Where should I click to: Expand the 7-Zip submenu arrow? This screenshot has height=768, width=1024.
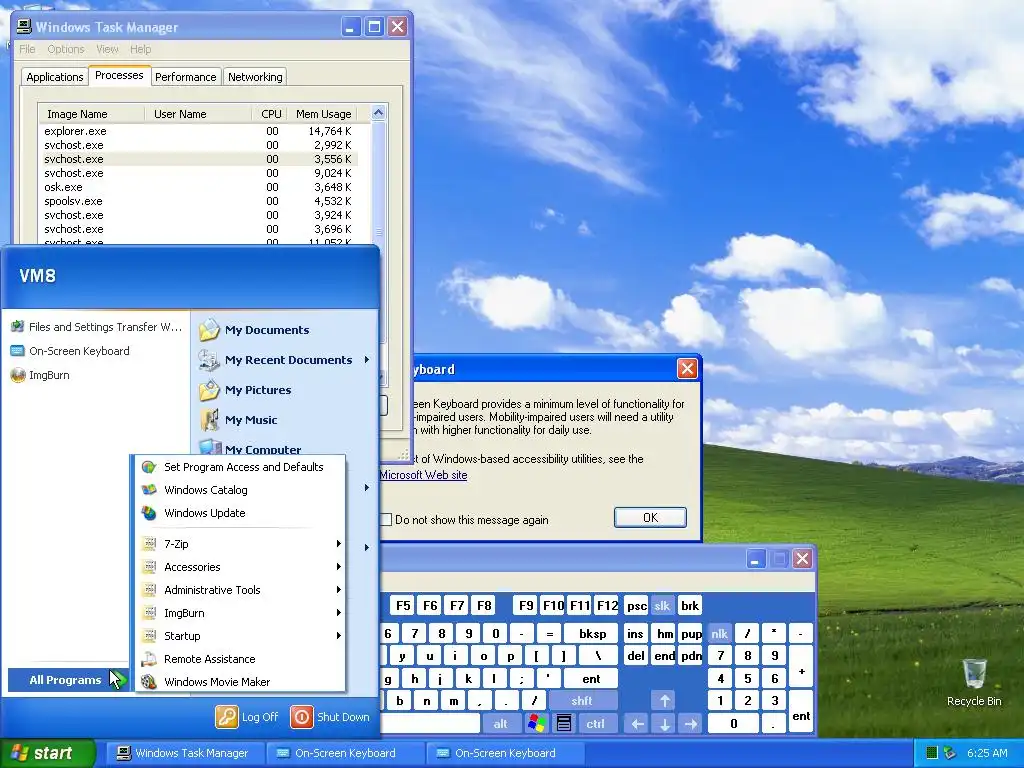pos(338,543)
